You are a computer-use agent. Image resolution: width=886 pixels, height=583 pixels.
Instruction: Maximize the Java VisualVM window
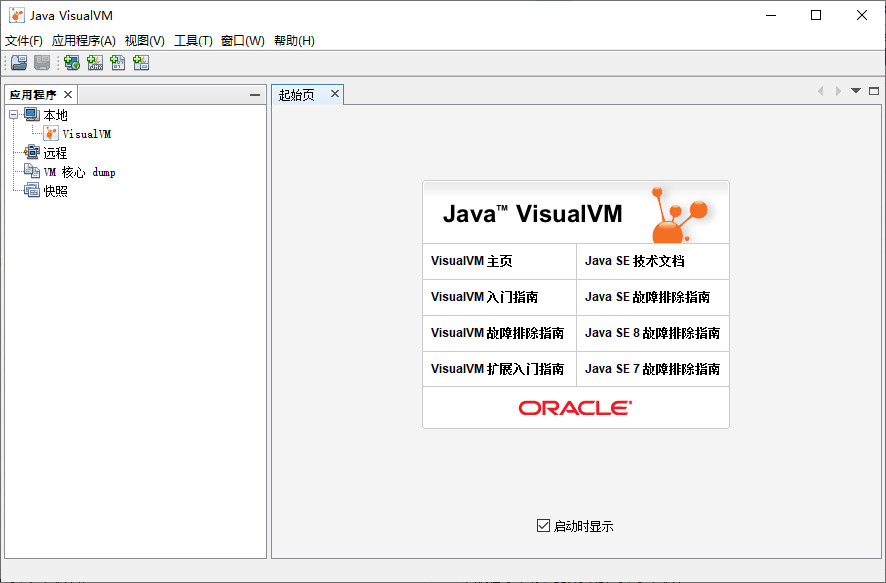click(x=816, y=15)
